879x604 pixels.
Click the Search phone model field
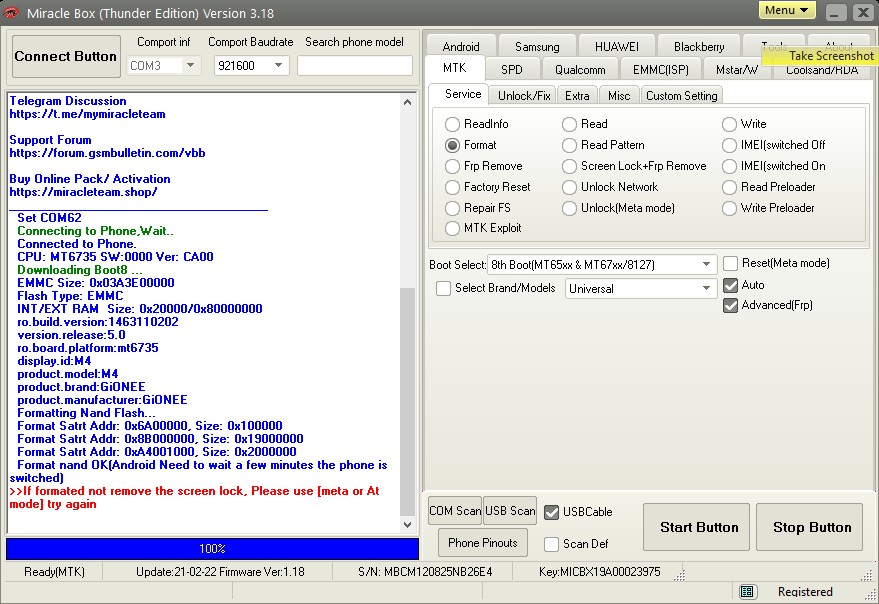[355, 66]
